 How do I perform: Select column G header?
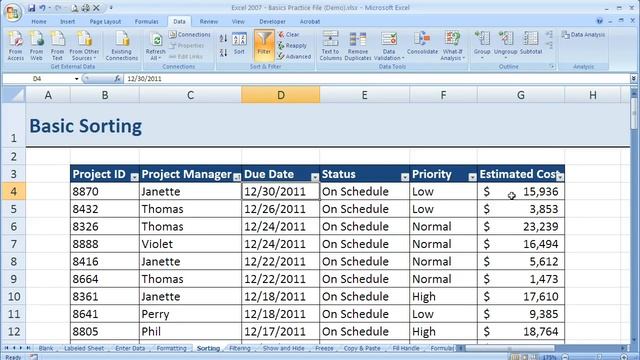click(521, 95)
